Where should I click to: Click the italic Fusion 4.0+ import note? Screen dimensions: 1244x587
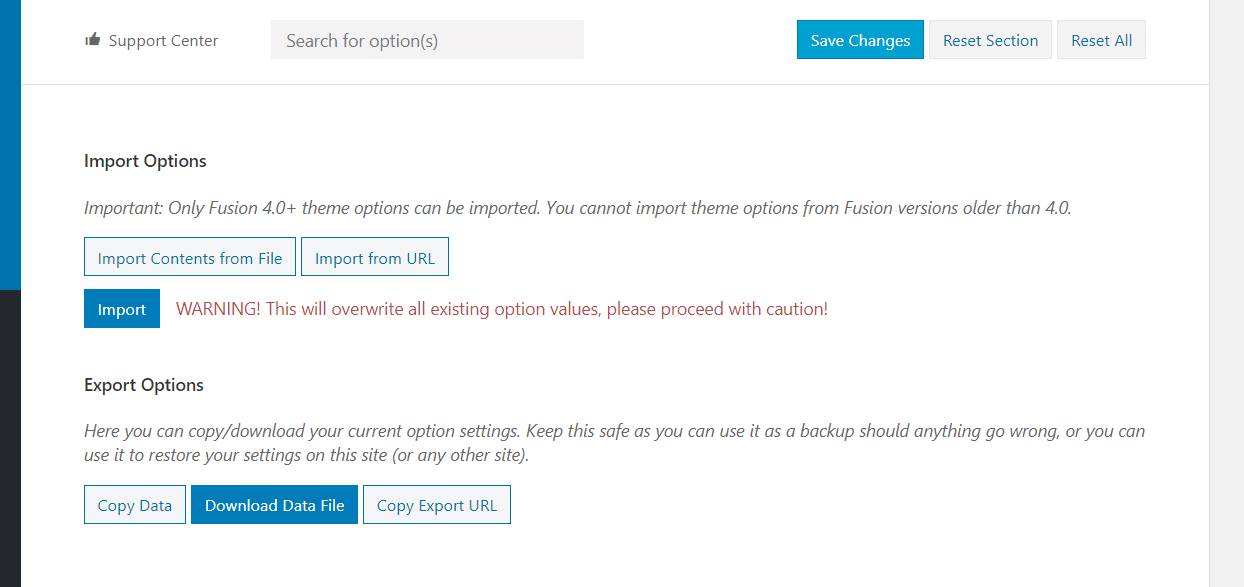[578, 208]
